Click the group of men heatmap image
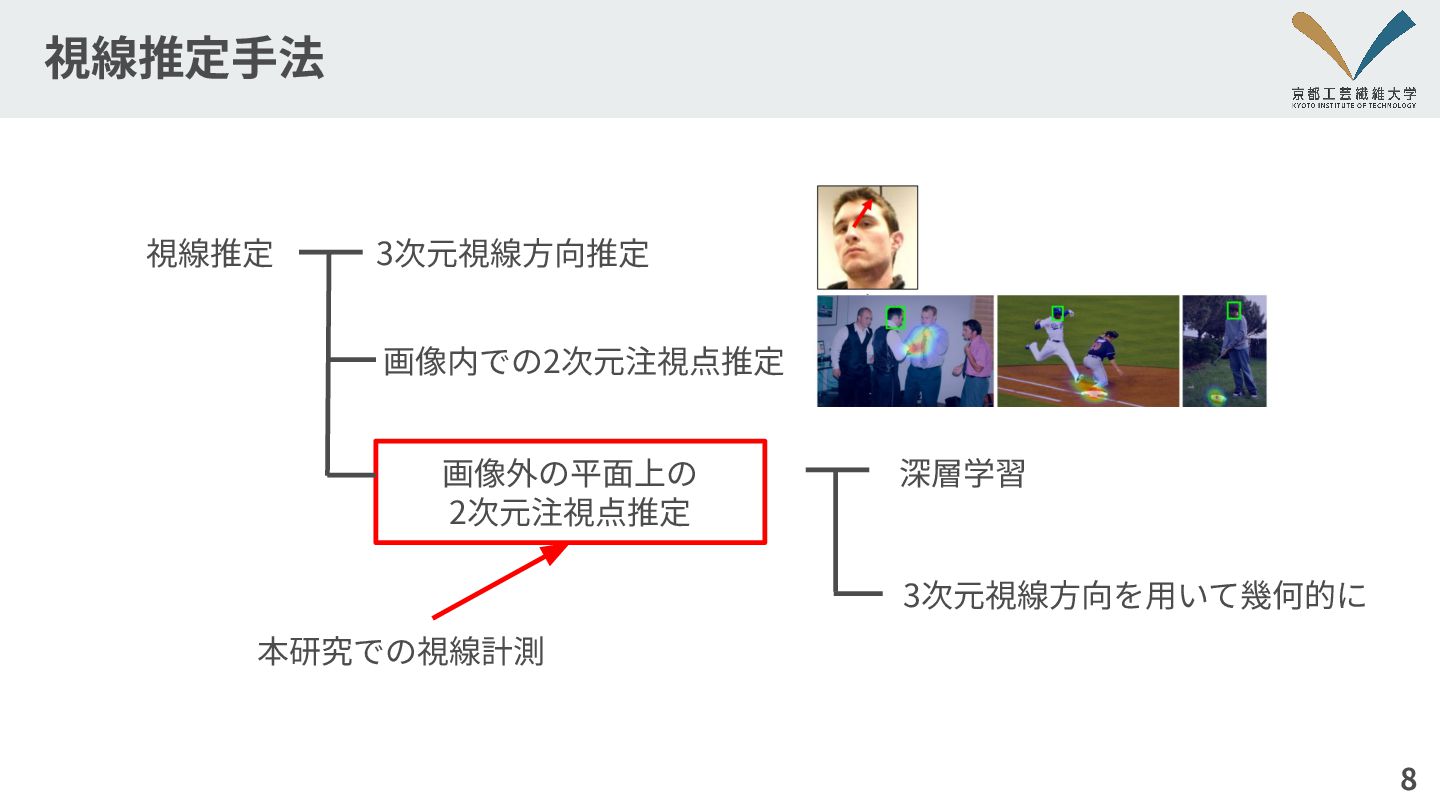The image size is (1440, 810). coord(905,351)
